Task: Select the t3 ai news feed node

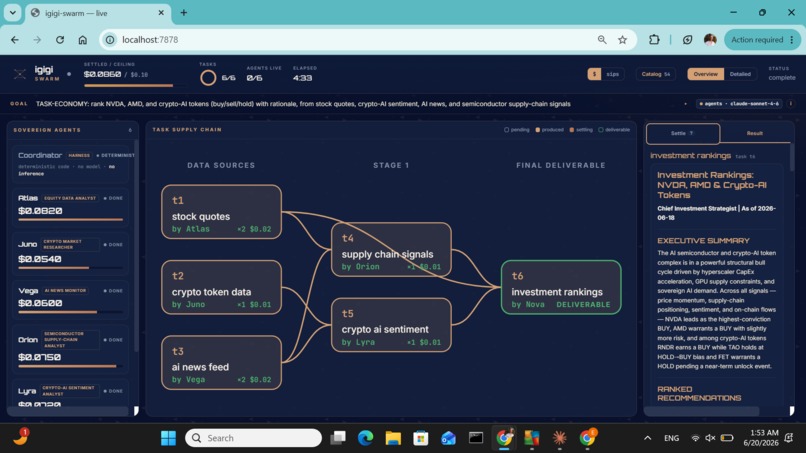Action: (222, 363)
